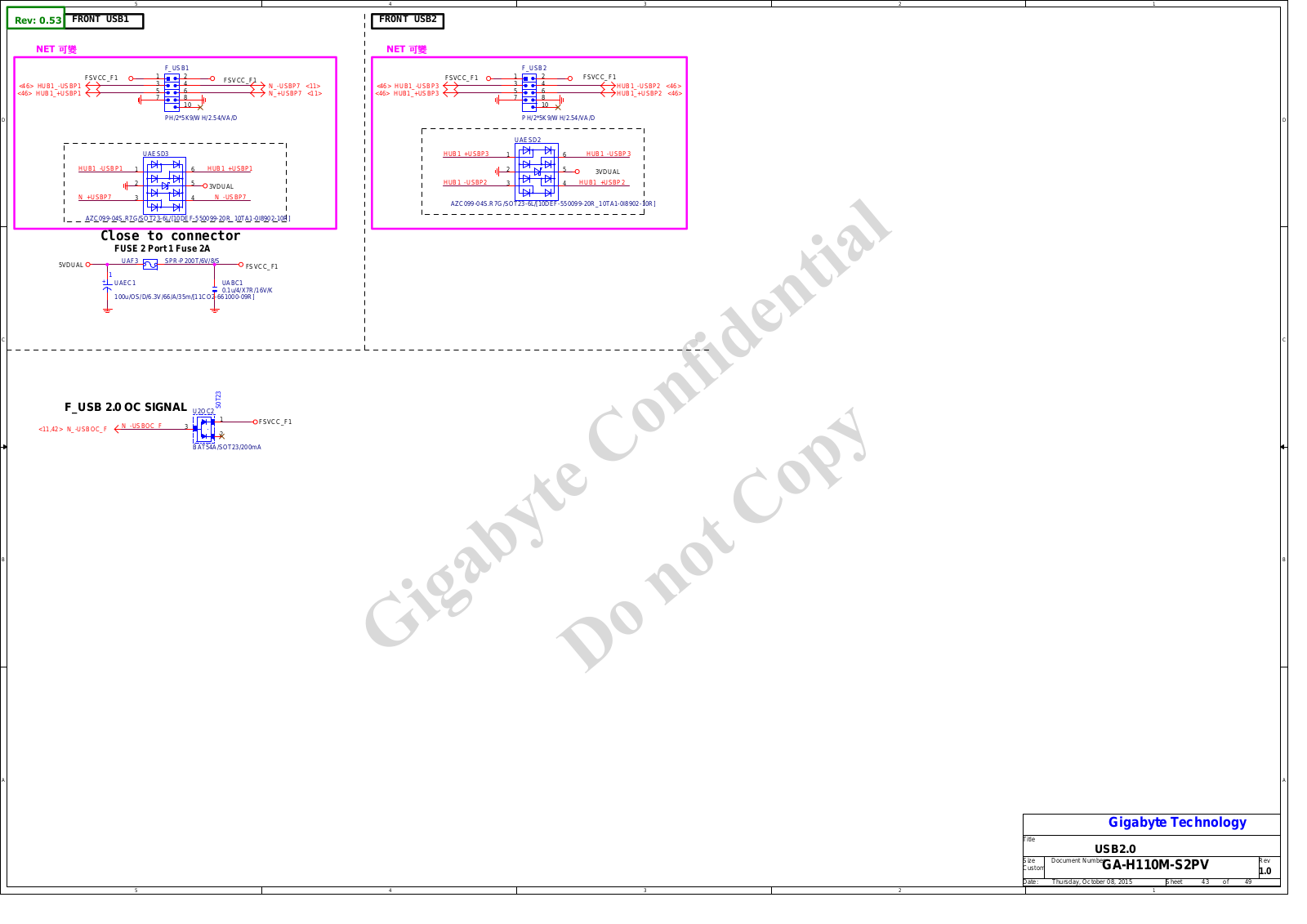Click the <11,42> N_-USBOC_F off-page label

(73, 429)
